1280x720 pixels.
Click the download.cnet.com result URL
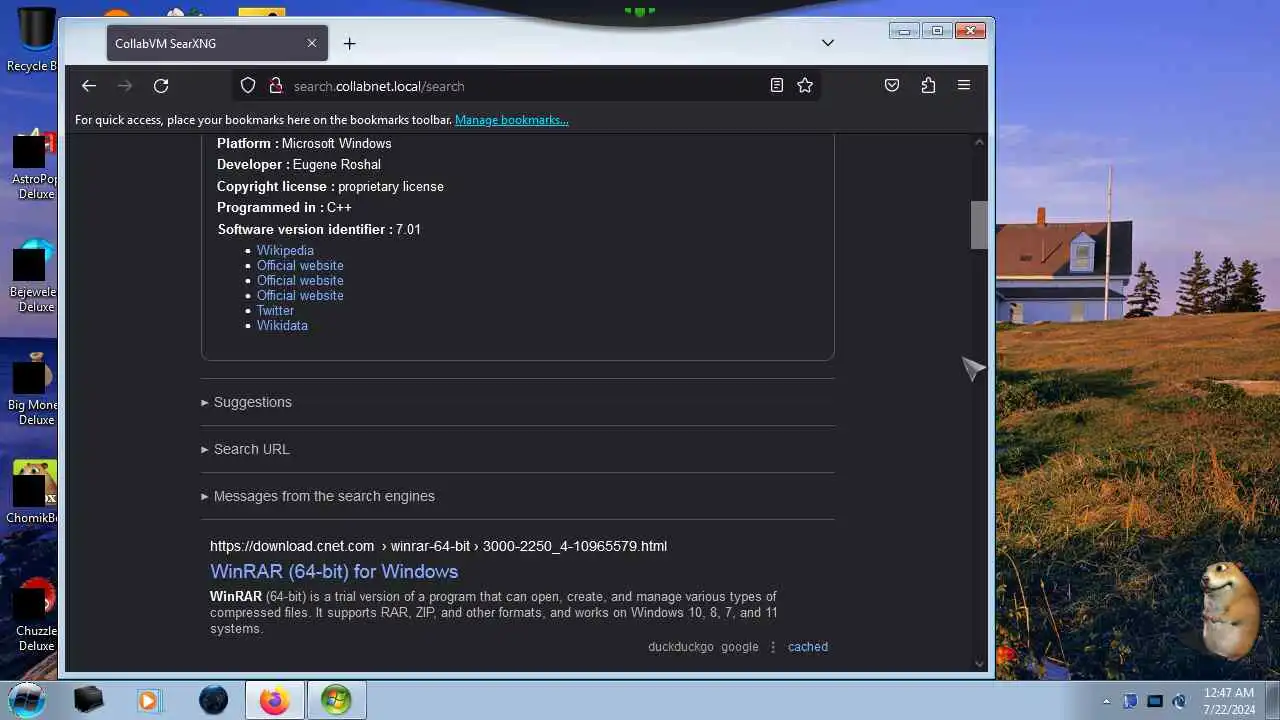point(438,546)
